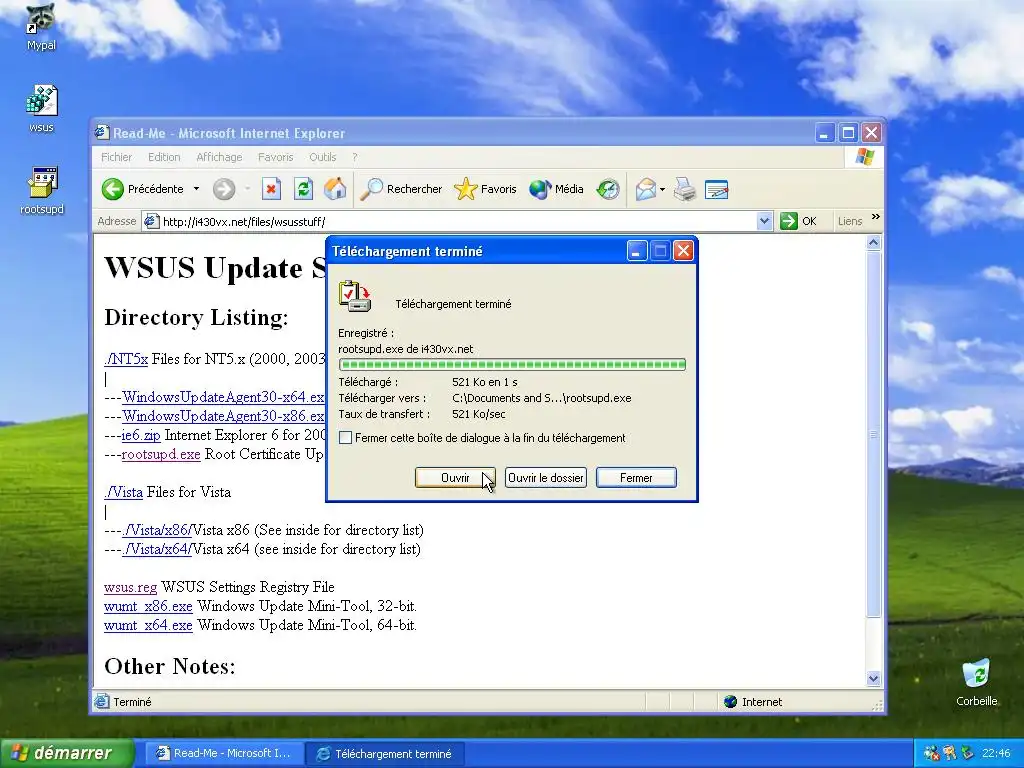Click the first system tray icon
Screen dimensions: 1024x768
click(x=931, y=753)
